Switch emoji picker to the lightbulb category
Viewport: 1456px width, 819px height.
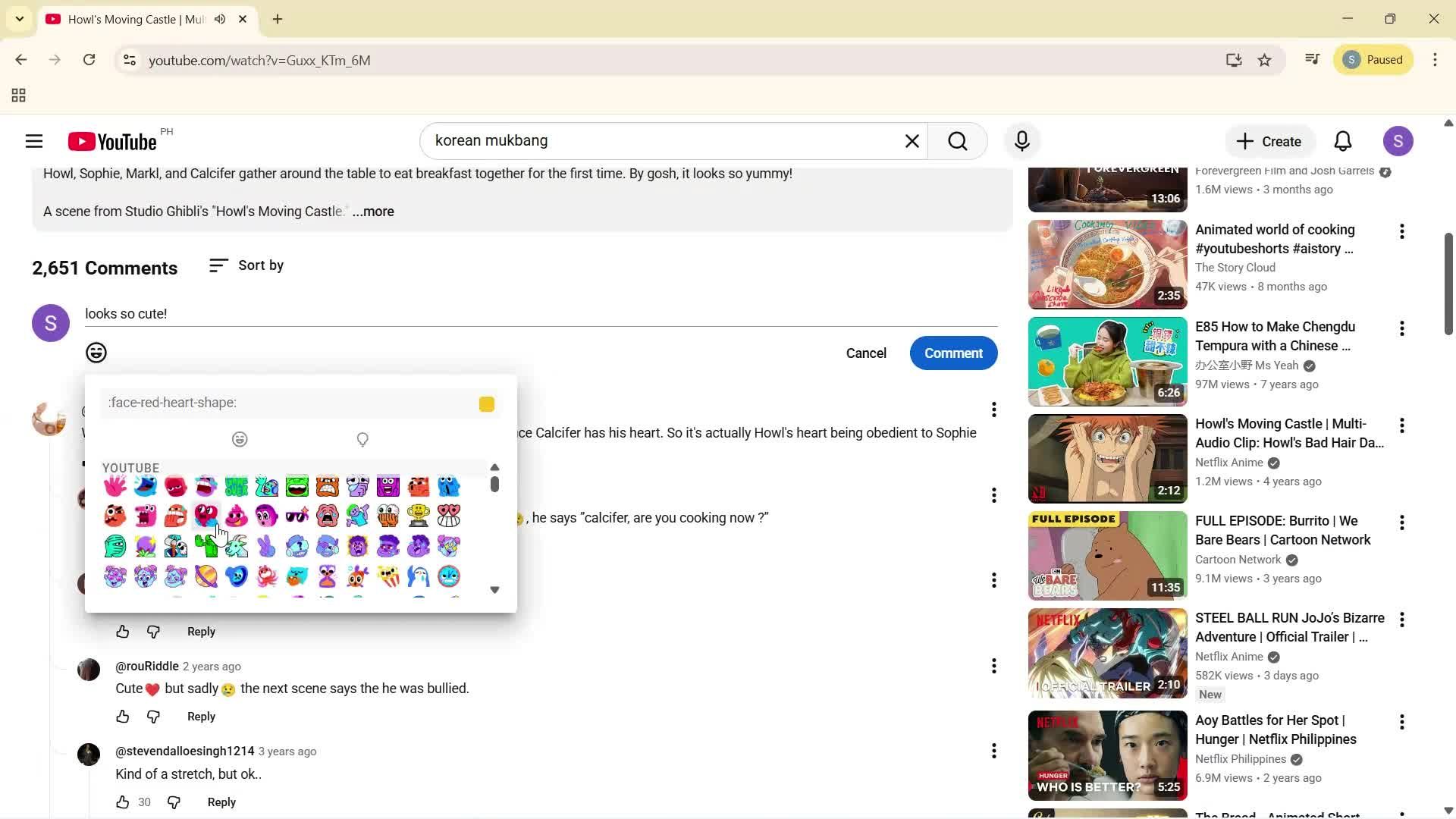[362, 439]
